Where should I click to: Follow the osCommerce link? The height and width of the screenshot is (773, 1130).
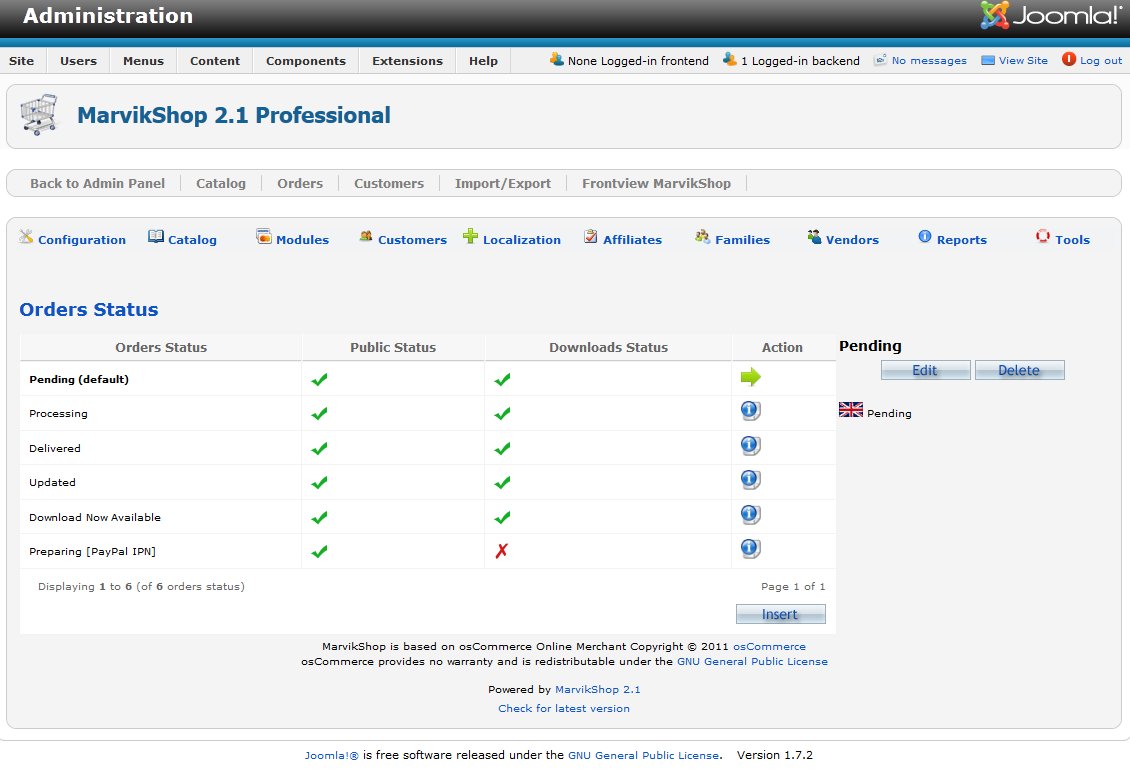coord(769,646)
